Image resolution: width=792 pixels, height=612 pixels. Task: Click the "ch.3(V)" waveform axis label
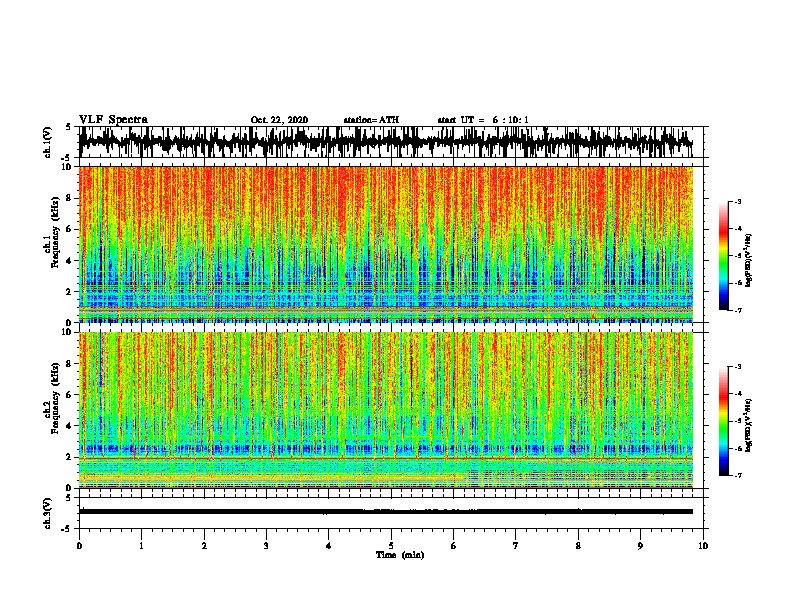(x=48, y=514)
